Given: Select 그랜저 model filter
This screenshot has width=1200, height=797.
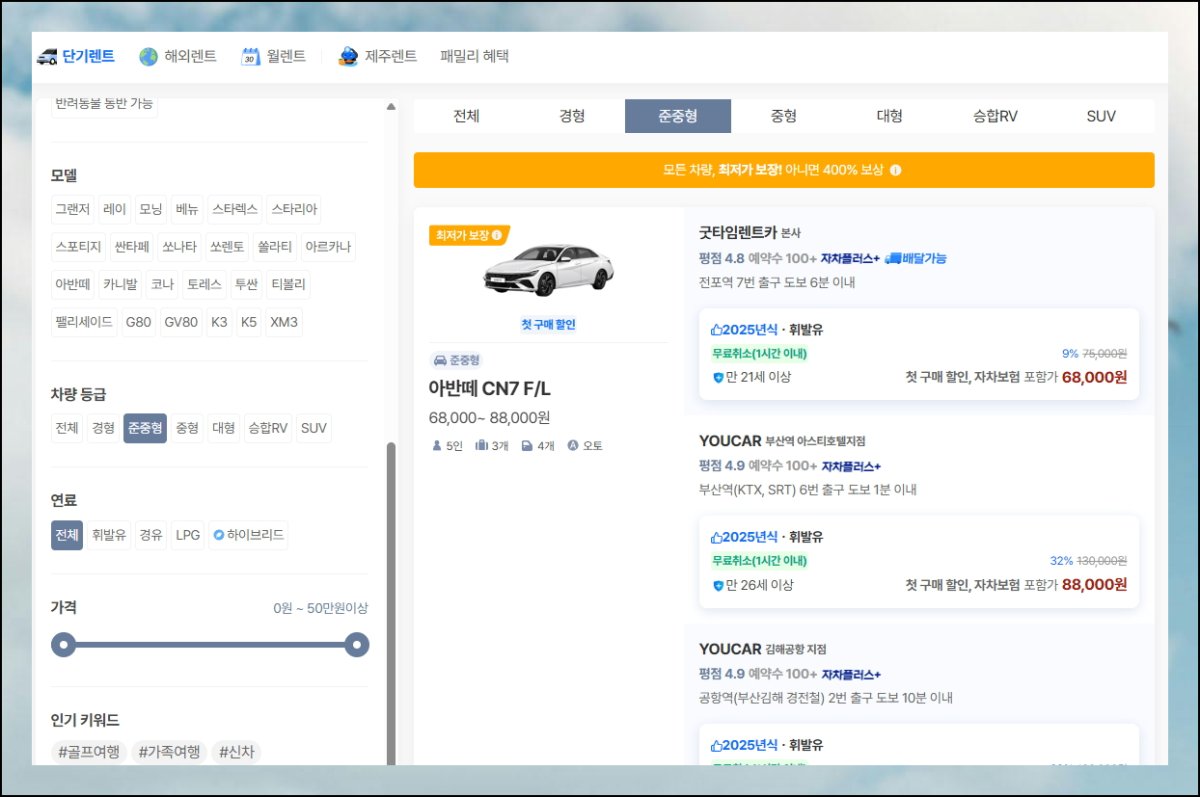Looking at the screenshot, I should [73, 209].
